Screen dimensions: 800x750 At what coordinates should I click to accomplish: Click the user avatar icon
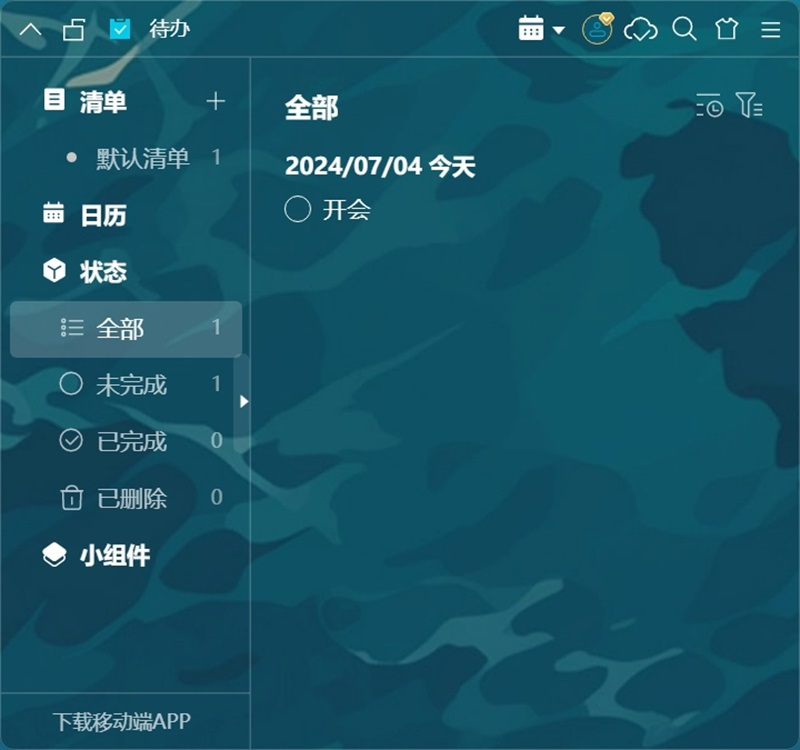[x=597, y=30]
